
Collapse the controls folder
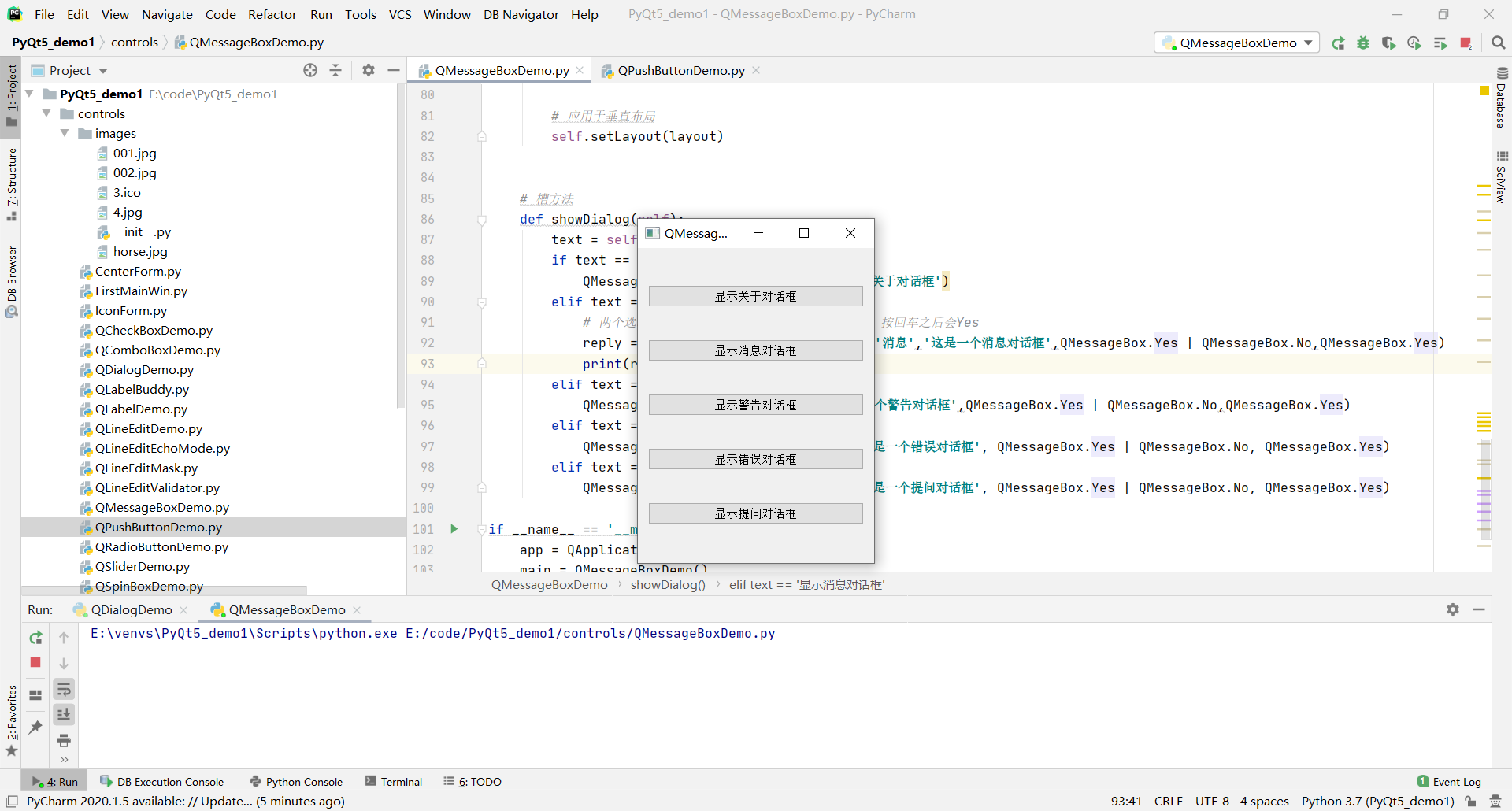(46, 113)
